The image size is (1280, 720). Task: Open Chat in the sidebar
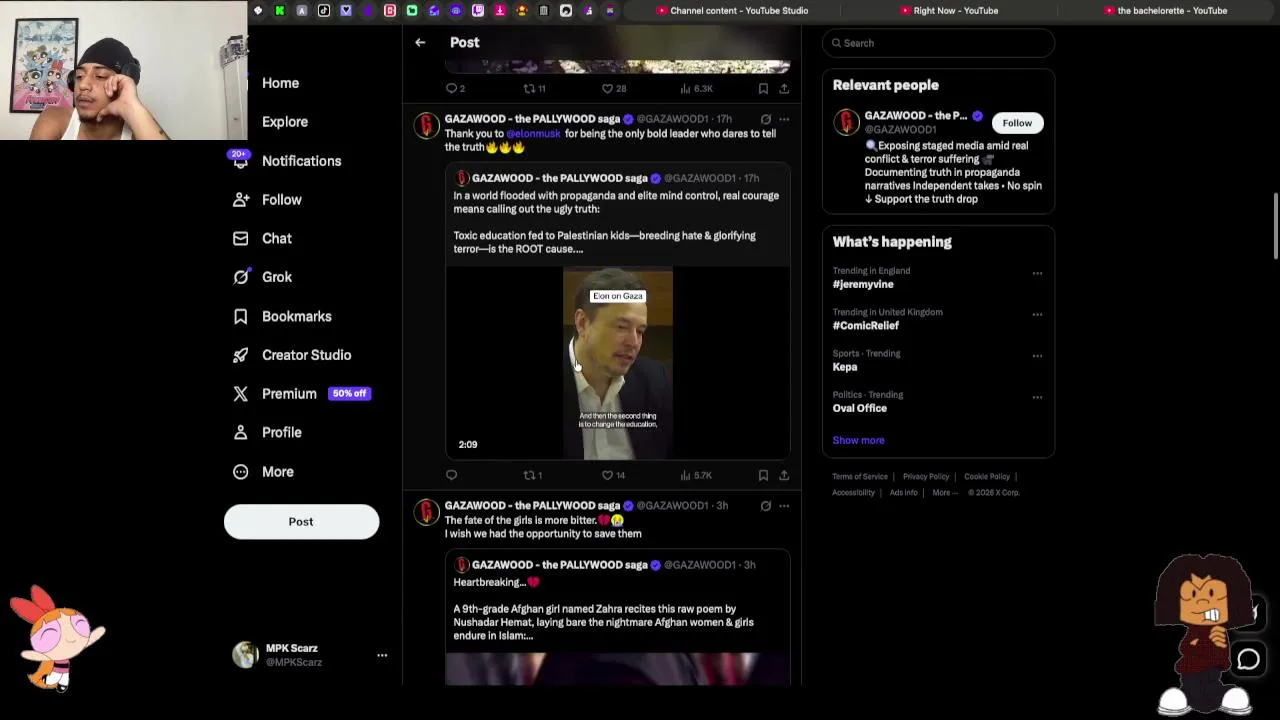point(276,239)
